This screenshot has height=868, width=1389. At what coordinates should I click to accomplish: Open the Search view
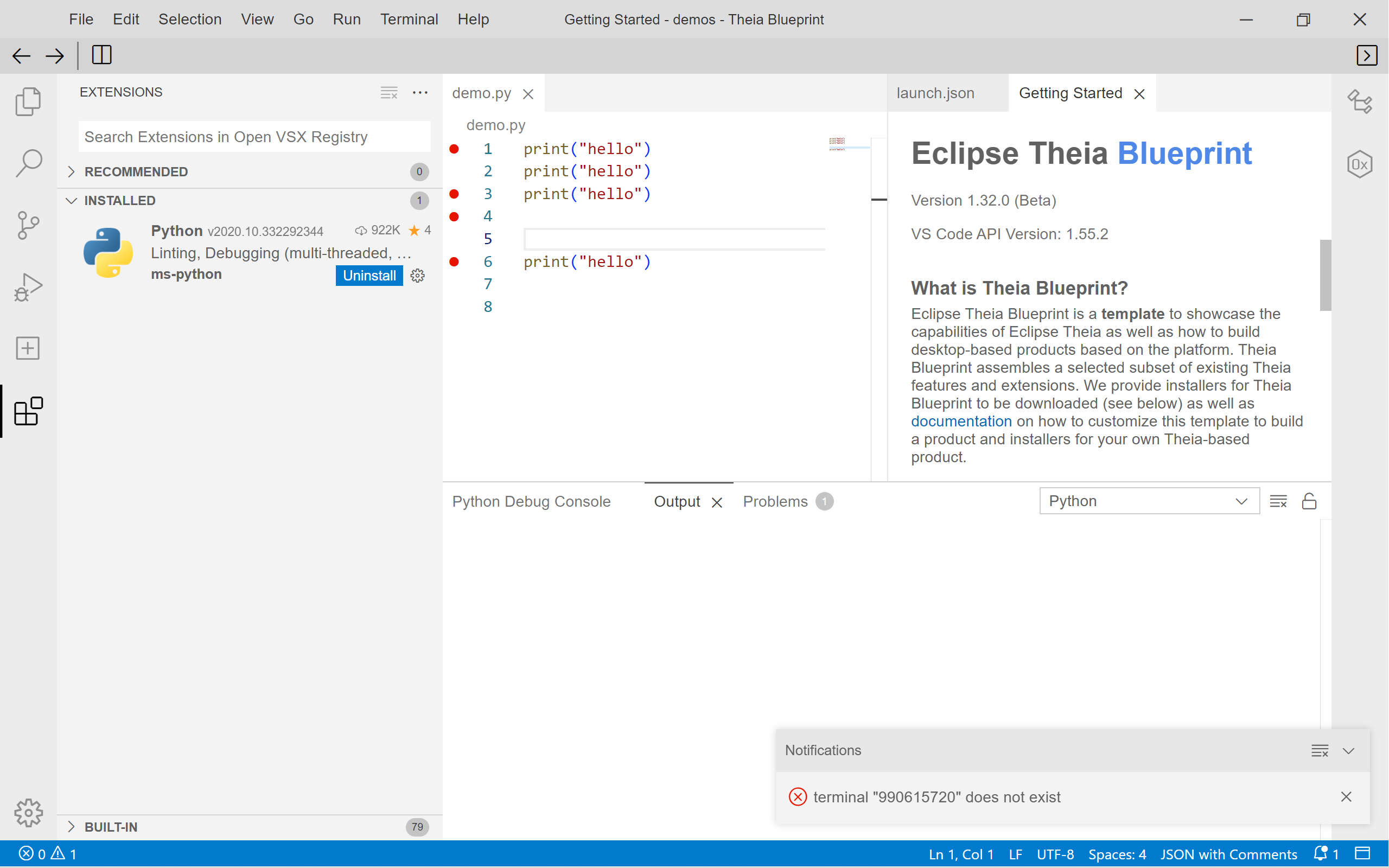click(x=27, y=162)
